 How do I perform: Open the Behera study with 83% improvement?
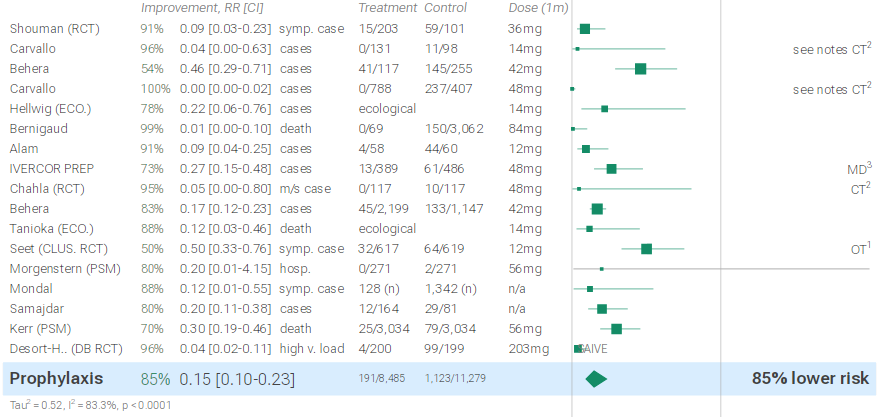[29, 209]
